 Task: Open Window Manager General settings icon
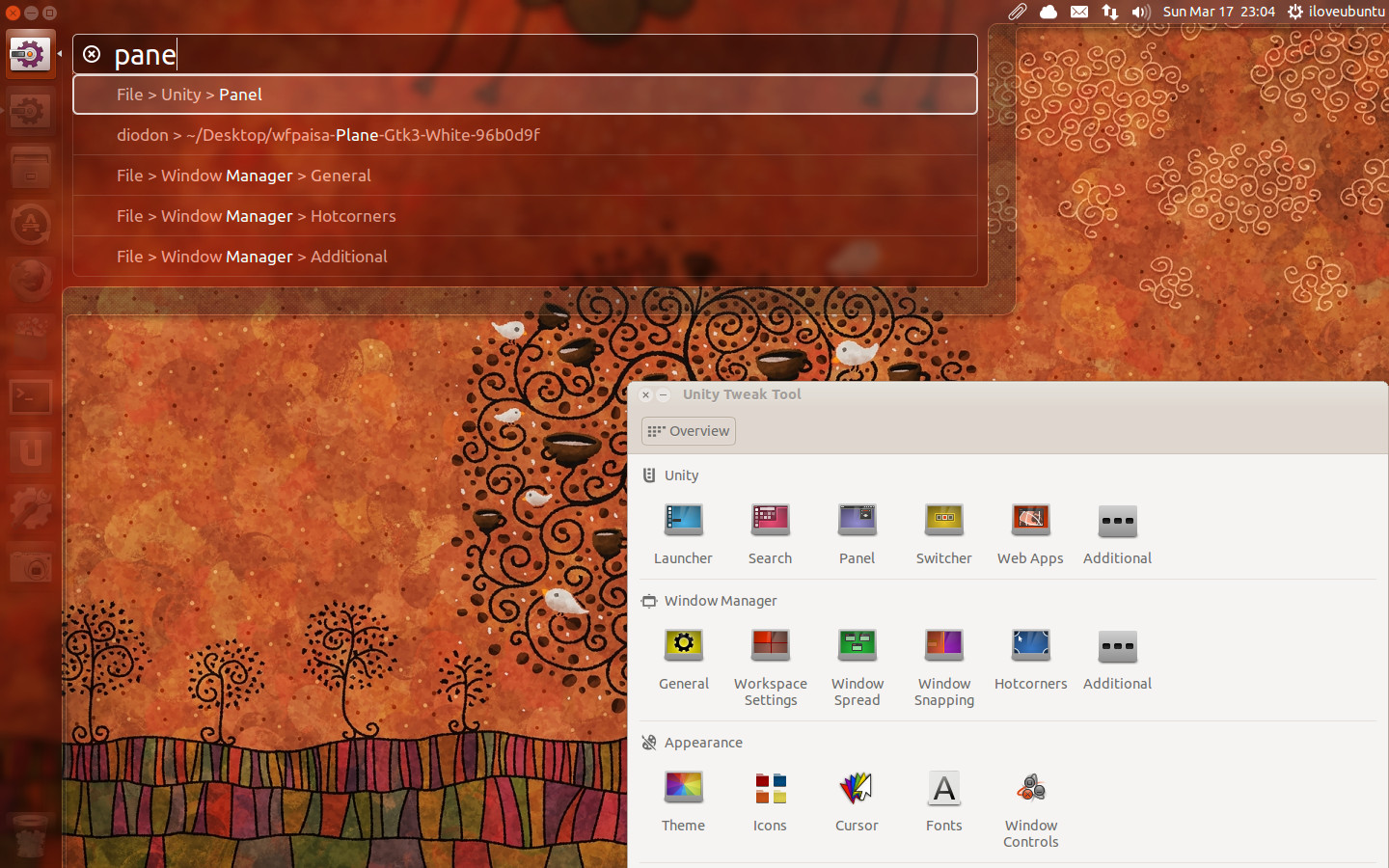(x=683, y=646)
